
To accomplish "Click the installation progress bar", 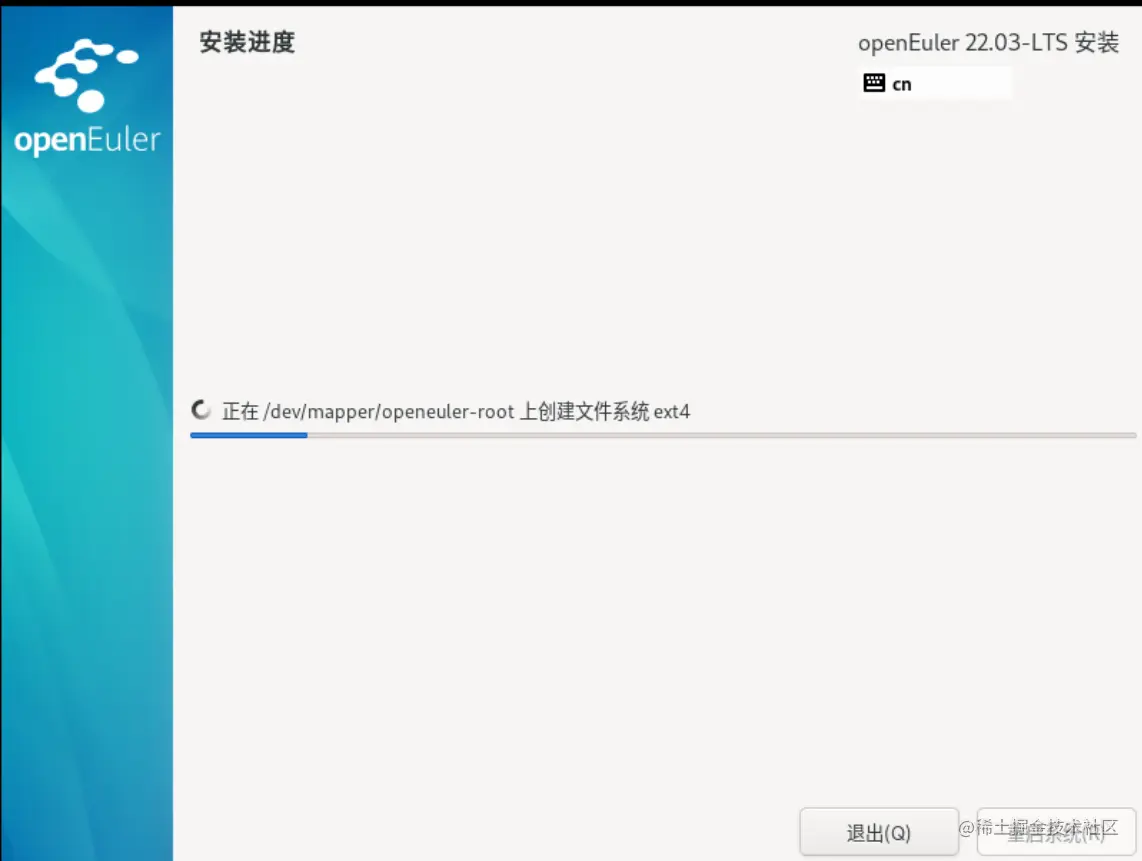I will click(663, 435).
